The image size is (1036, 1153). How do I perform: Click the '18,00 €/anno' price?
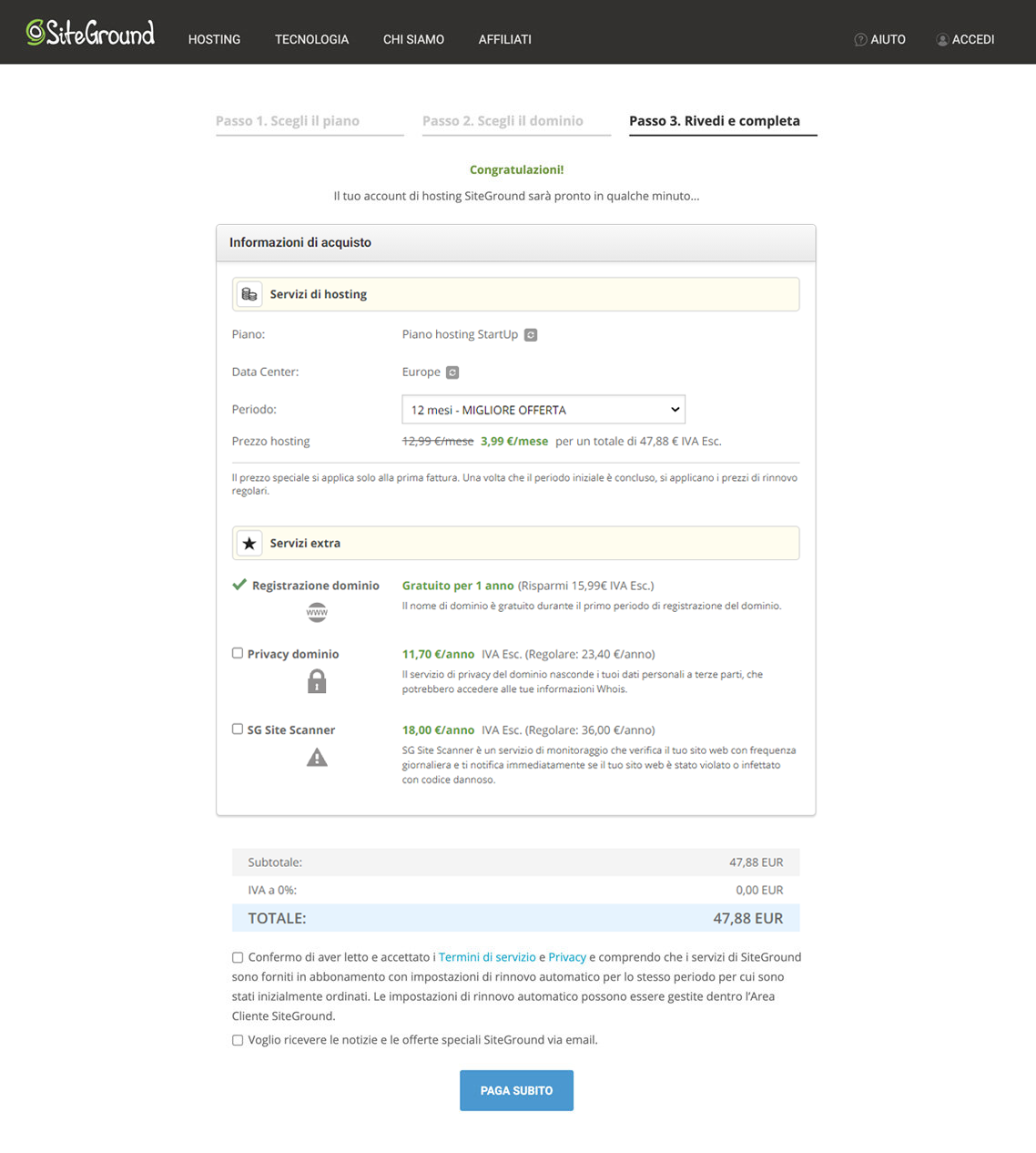point(438,730)
